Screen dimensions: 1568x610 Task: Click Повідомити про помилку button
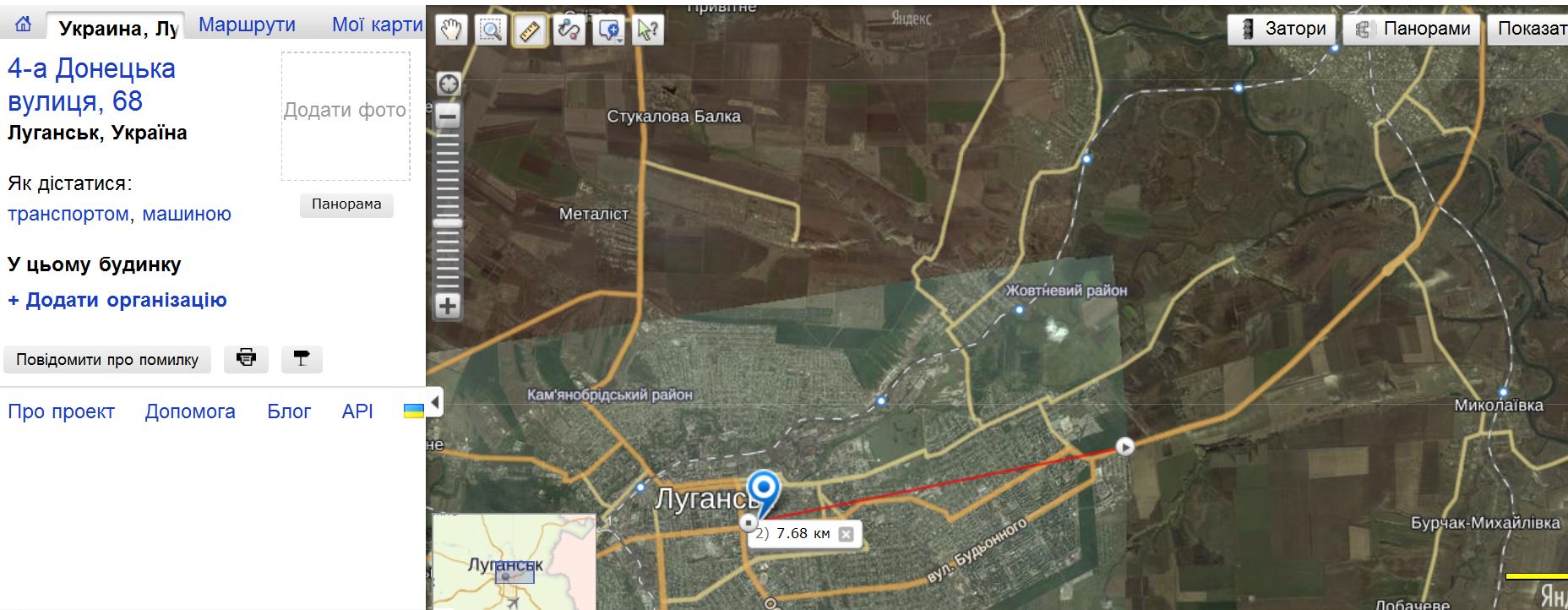coord(107,359)
